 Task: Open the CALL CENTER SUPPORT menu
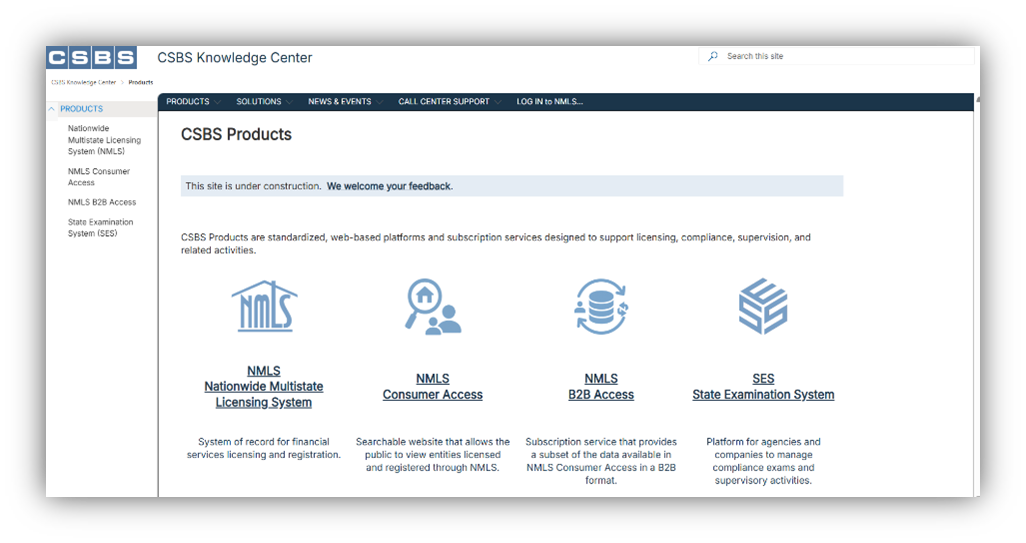(449, 102)
